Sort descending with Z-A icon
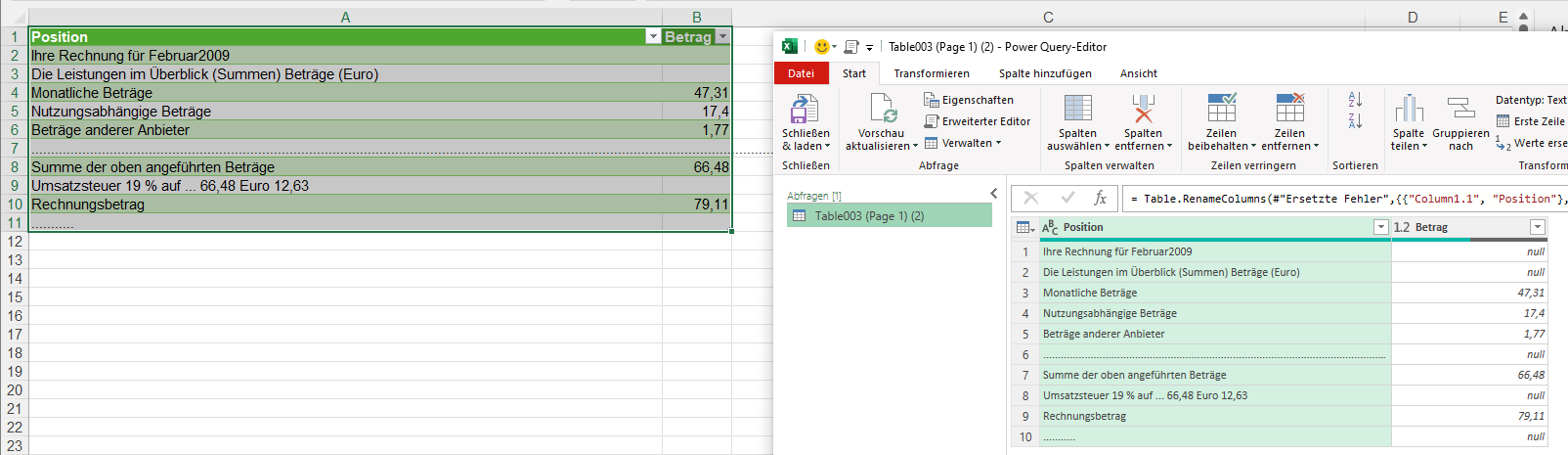 pos(1355,121)
